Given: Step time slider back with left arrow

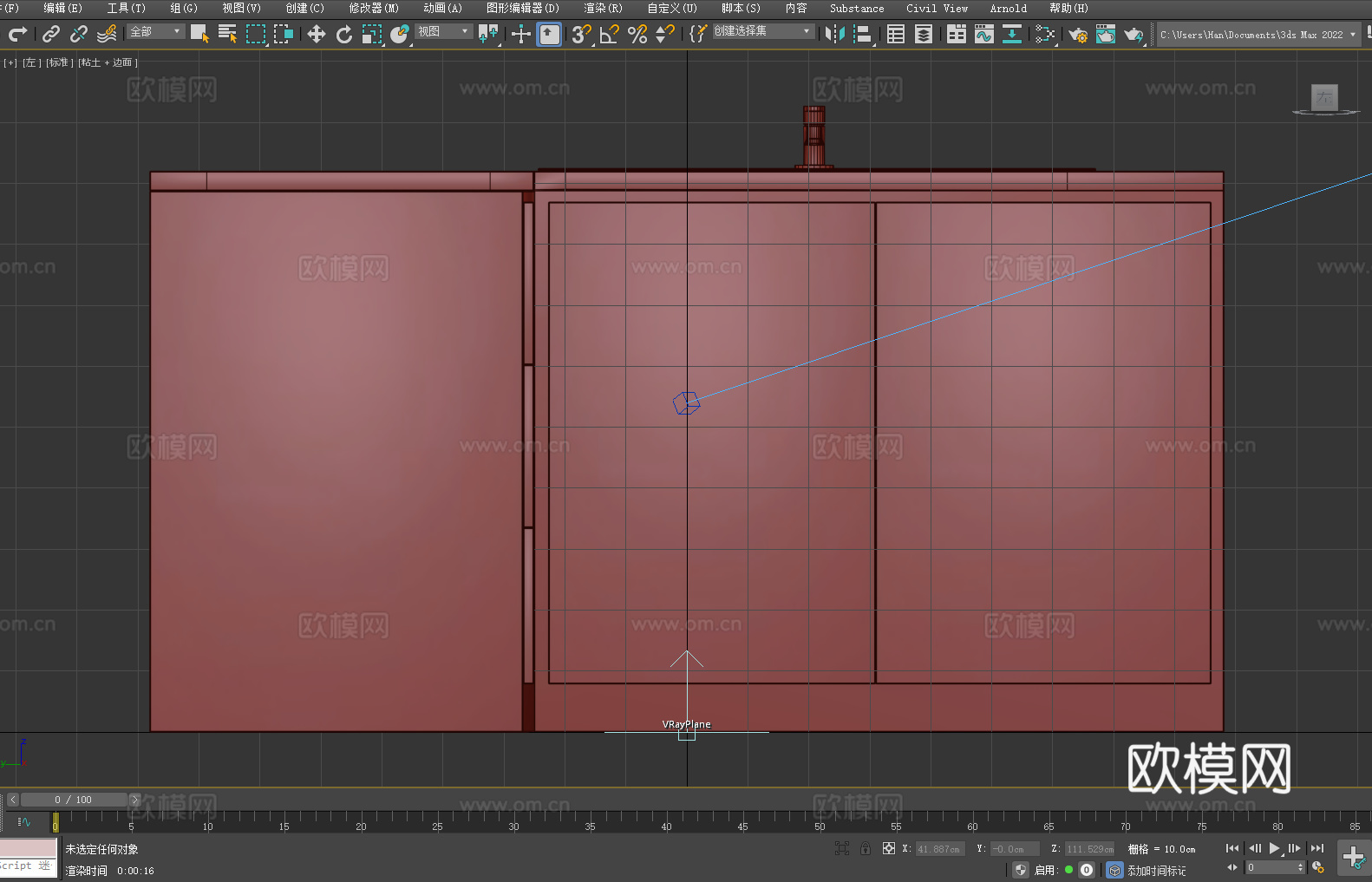Looking at the screenshot, I should pyautogui.click(x=13, y=800).
